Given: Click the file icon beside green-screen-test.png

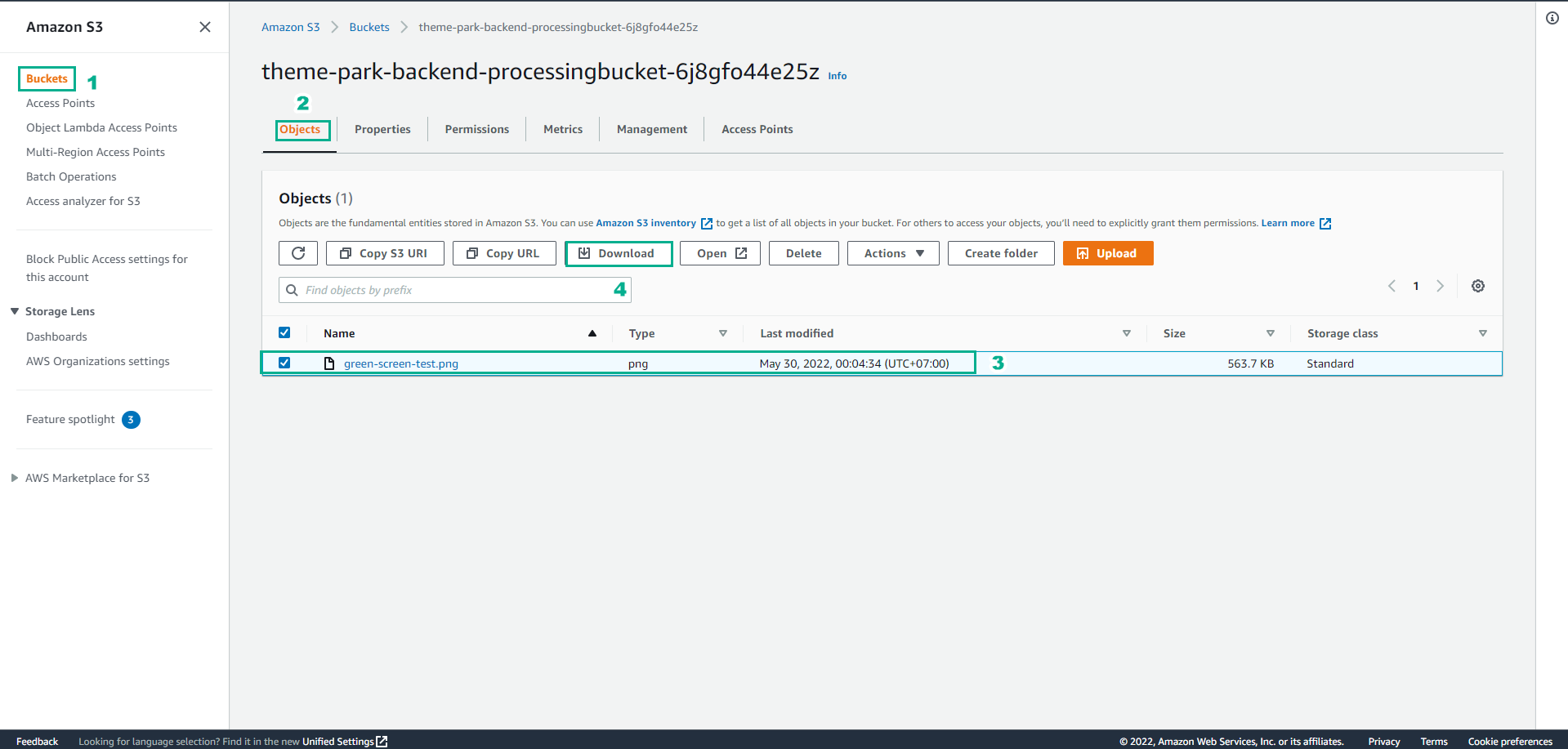Looking at the screenshot, I should [329, 363].
